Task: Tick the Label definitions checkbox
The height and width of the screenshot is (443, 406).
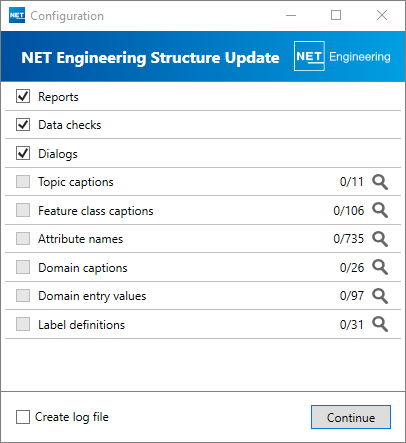Action: pyautogui.click(x=23, y=324)
